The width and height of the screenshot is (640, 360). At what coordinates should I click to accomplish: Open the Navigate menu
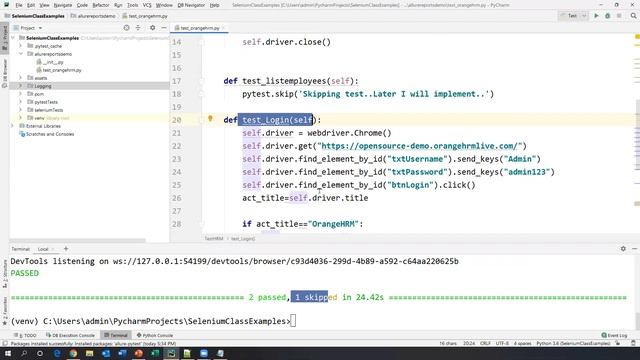click(x=63, y=5)
